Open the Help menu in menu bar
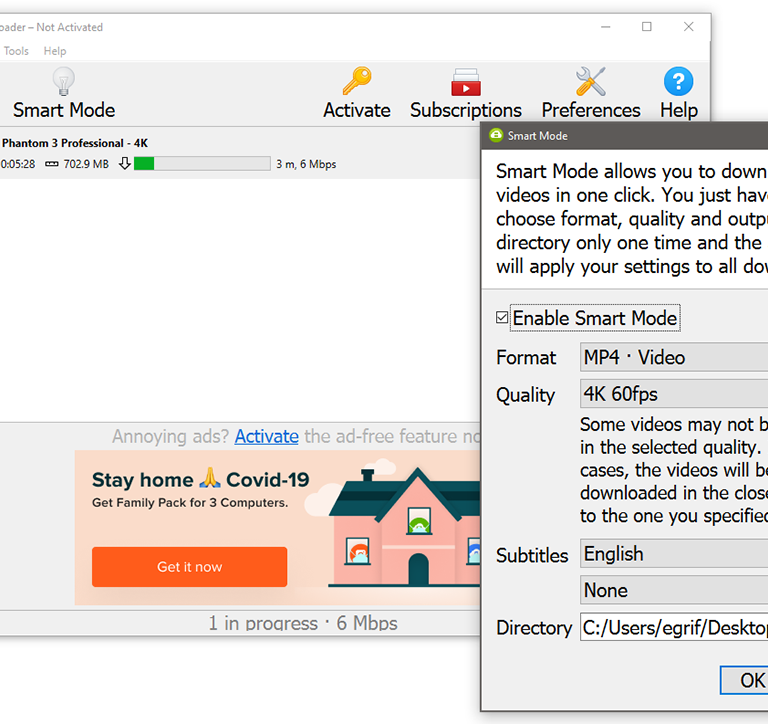The height and width of the screenshot is (724, 768). [x=55, y=51]
